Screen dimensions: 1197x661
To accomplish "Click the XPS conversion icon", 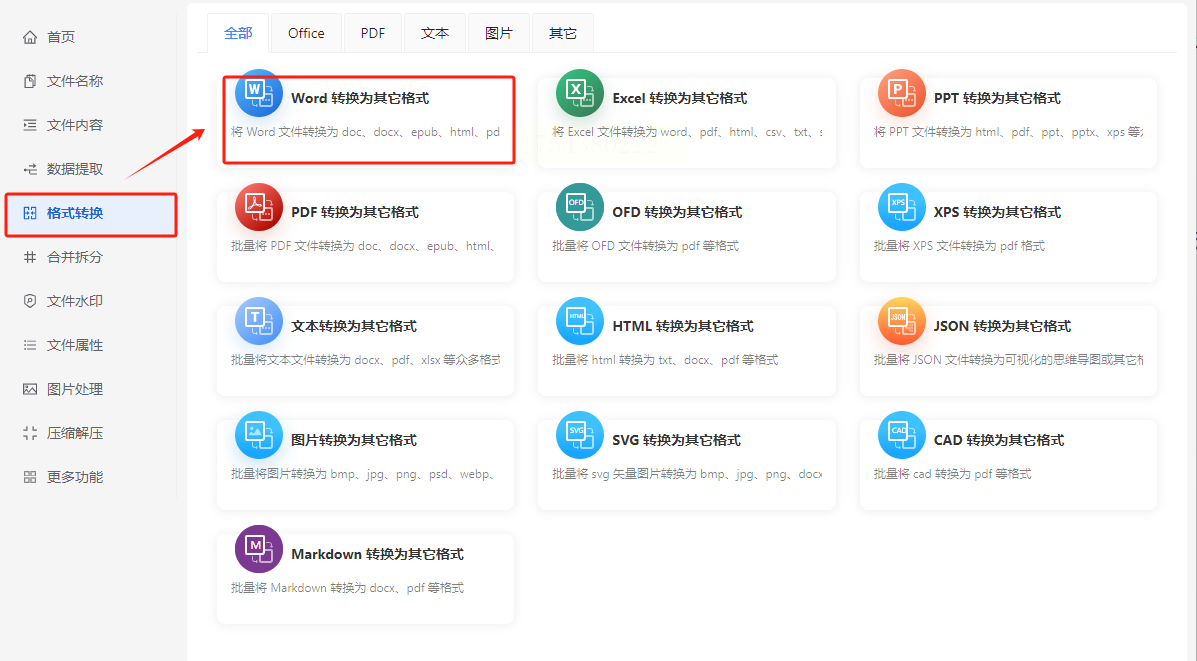I will coord(902,207).
